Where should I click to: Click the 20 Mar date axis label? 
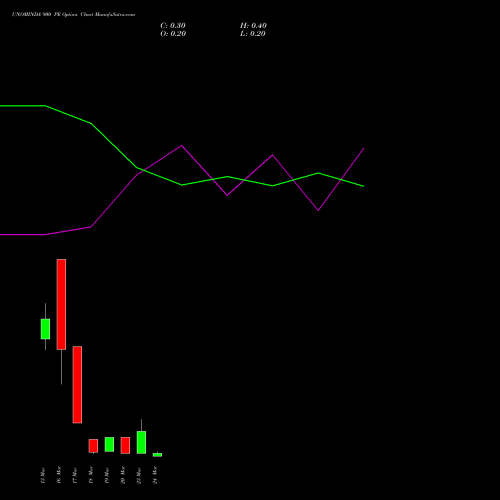123,475
